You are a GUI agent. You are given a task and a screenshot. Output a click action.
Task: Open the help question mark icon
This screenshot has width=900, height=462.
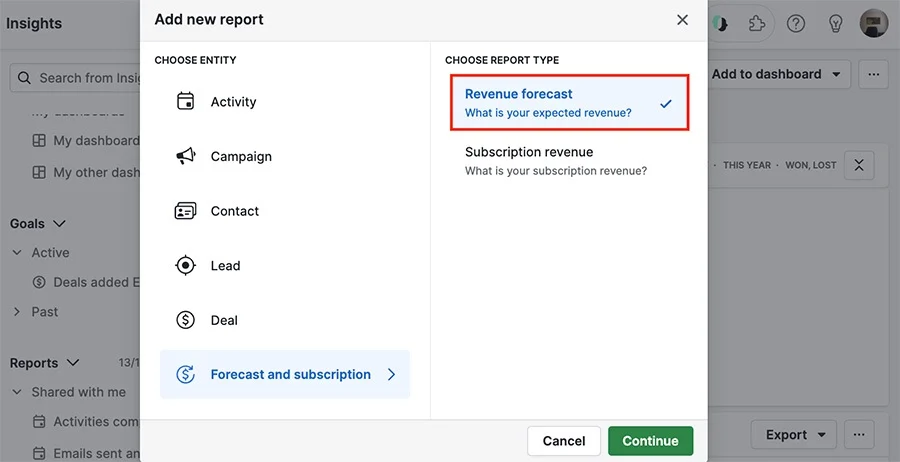pos(796,23)
